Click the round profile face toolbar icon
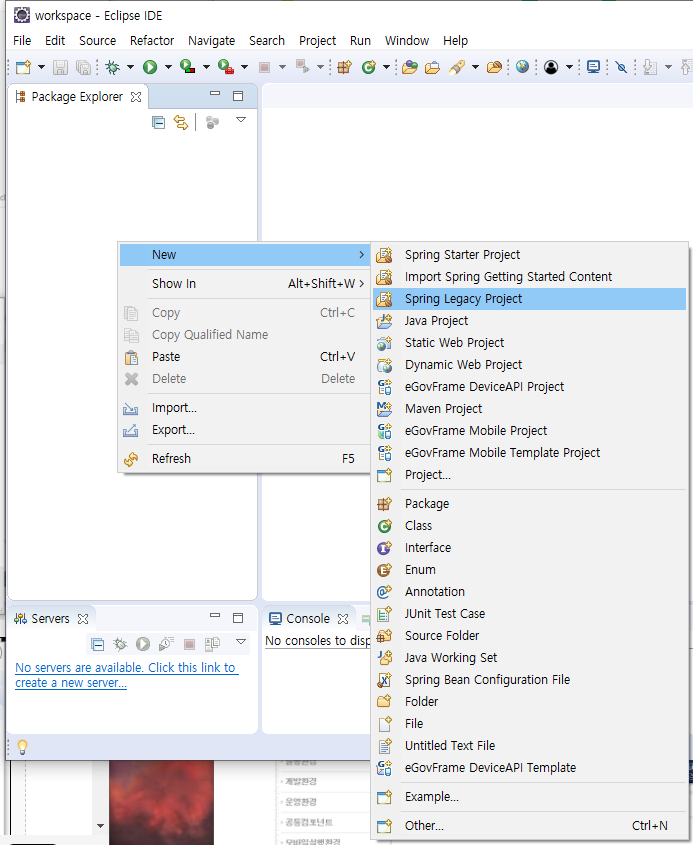This screenshot has width=693, height=845. 551,67
